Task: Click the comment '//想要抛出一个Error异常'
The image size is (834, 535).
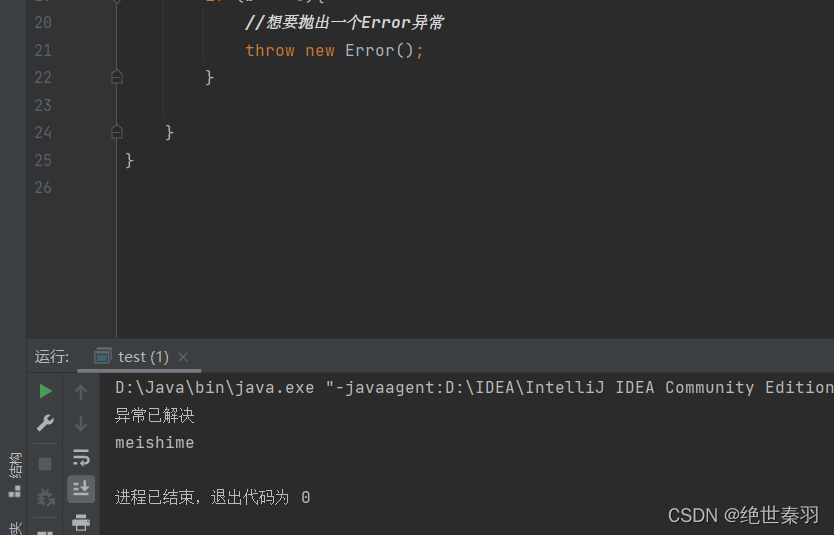Action: click(x=344, y=22)
